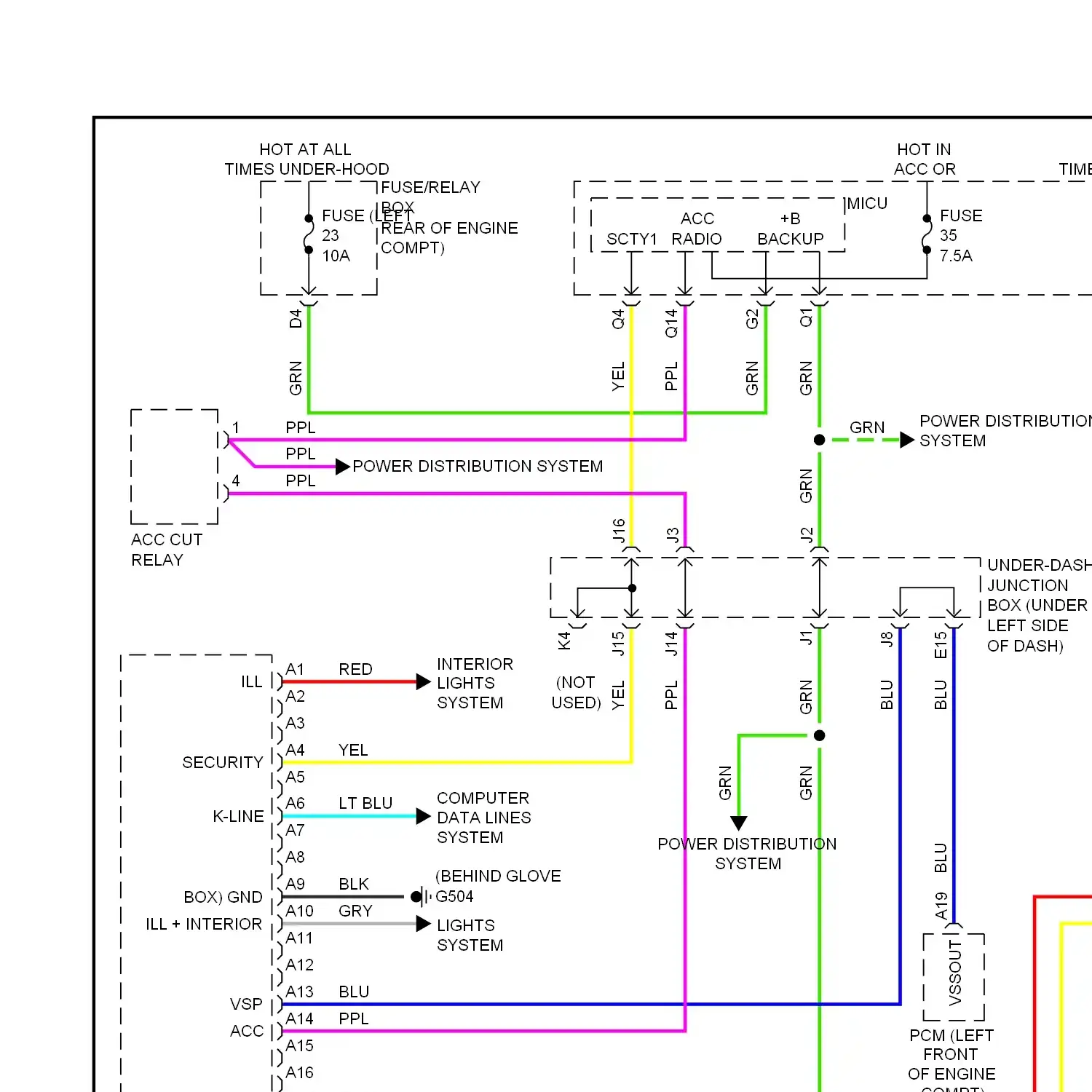The image size is (1092, 1092).
Task: Select the 'VSSOUT' PCM terminal label
Action: [x=954, y=973]
